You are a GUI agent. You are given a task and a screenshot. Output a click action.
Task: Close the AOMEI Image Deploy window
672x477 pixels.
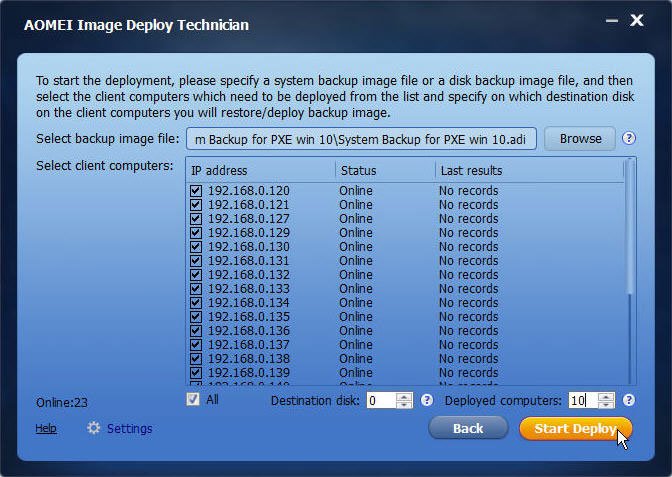(x=637, y=20)
